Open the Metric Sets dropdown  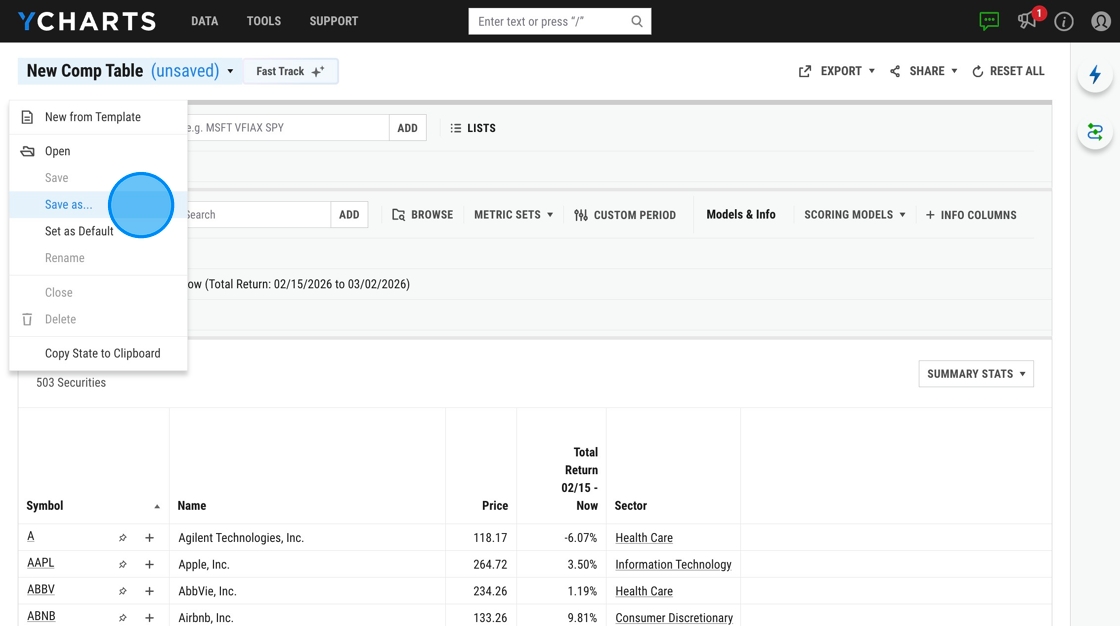[514, 214]
